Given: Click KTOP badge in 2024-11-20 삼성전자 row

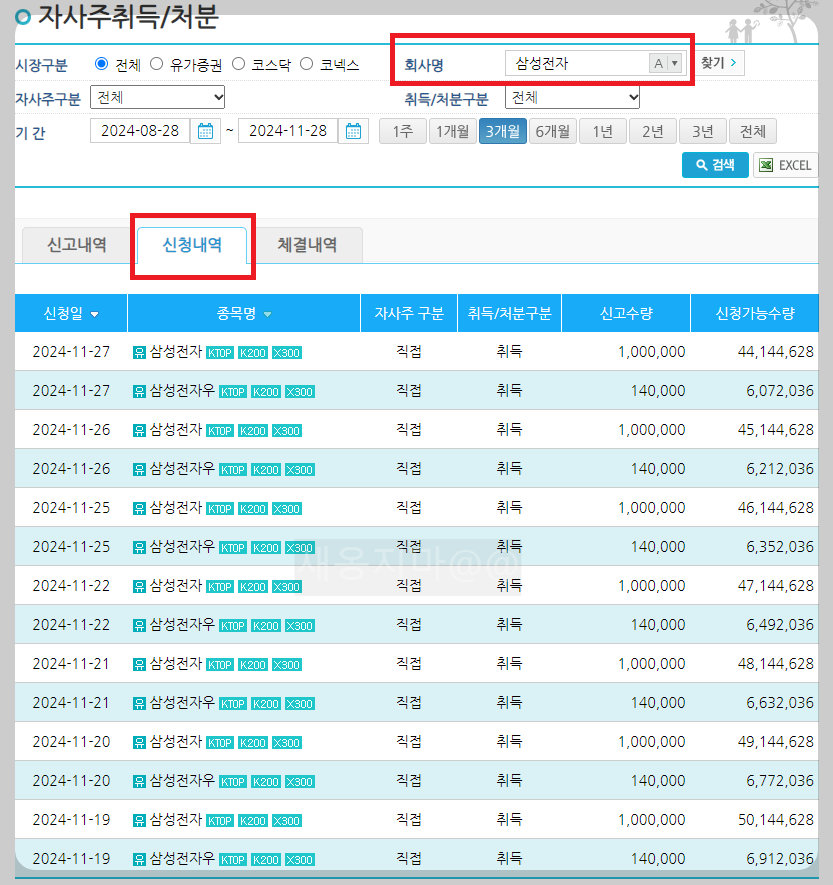Looking at the screenshot, I should (x=220, y=743).
